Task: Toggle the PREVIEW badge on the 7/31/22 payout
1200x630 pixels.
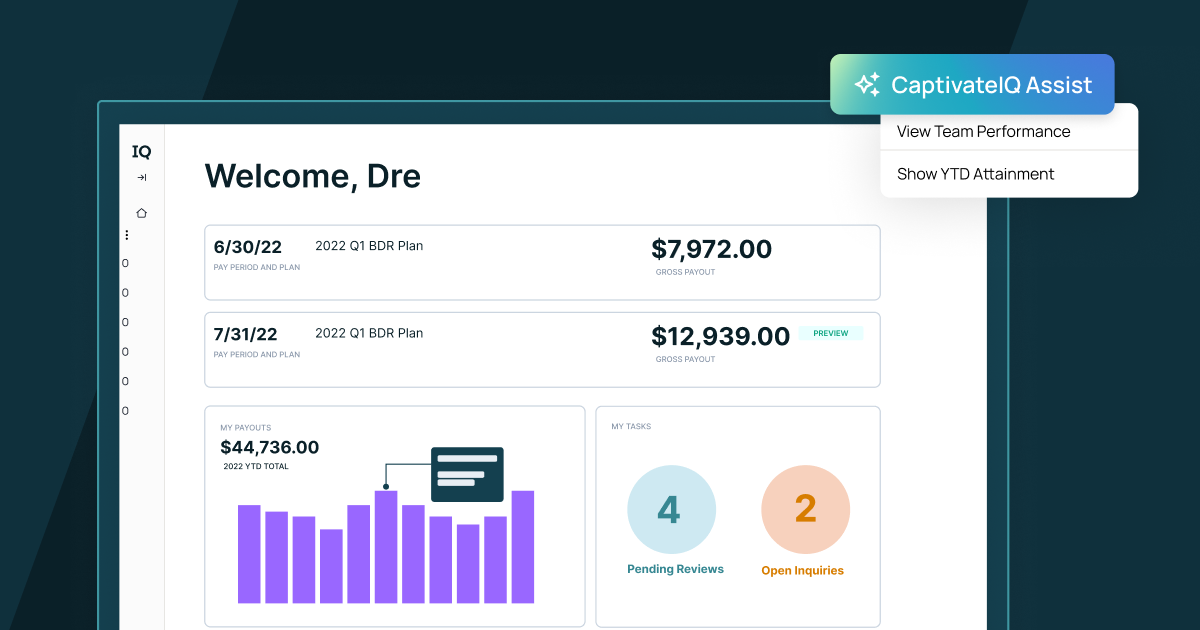Action: point(831,333)
